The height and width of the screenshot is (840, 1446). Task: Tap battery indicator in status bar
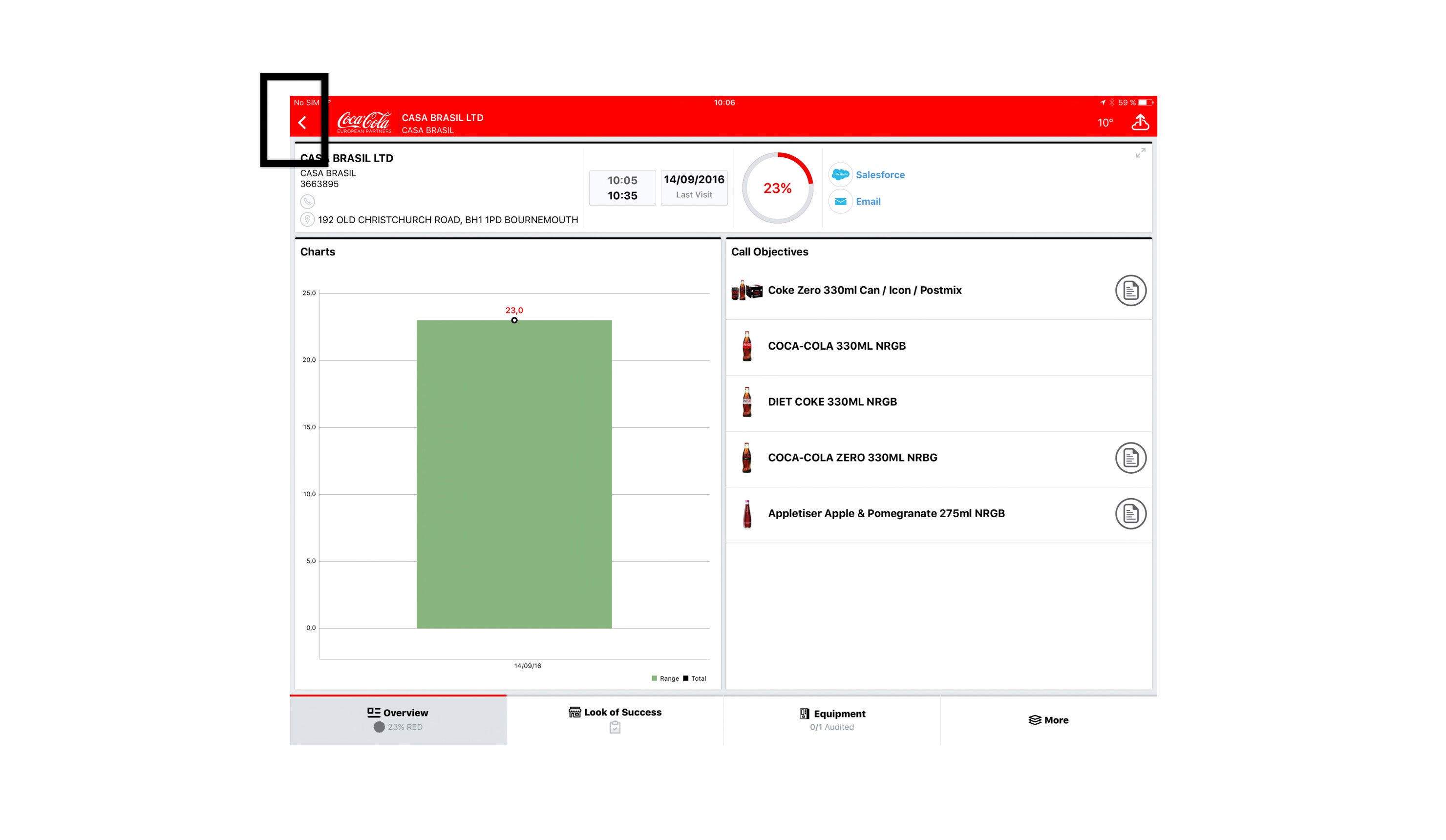[1146, 103]
